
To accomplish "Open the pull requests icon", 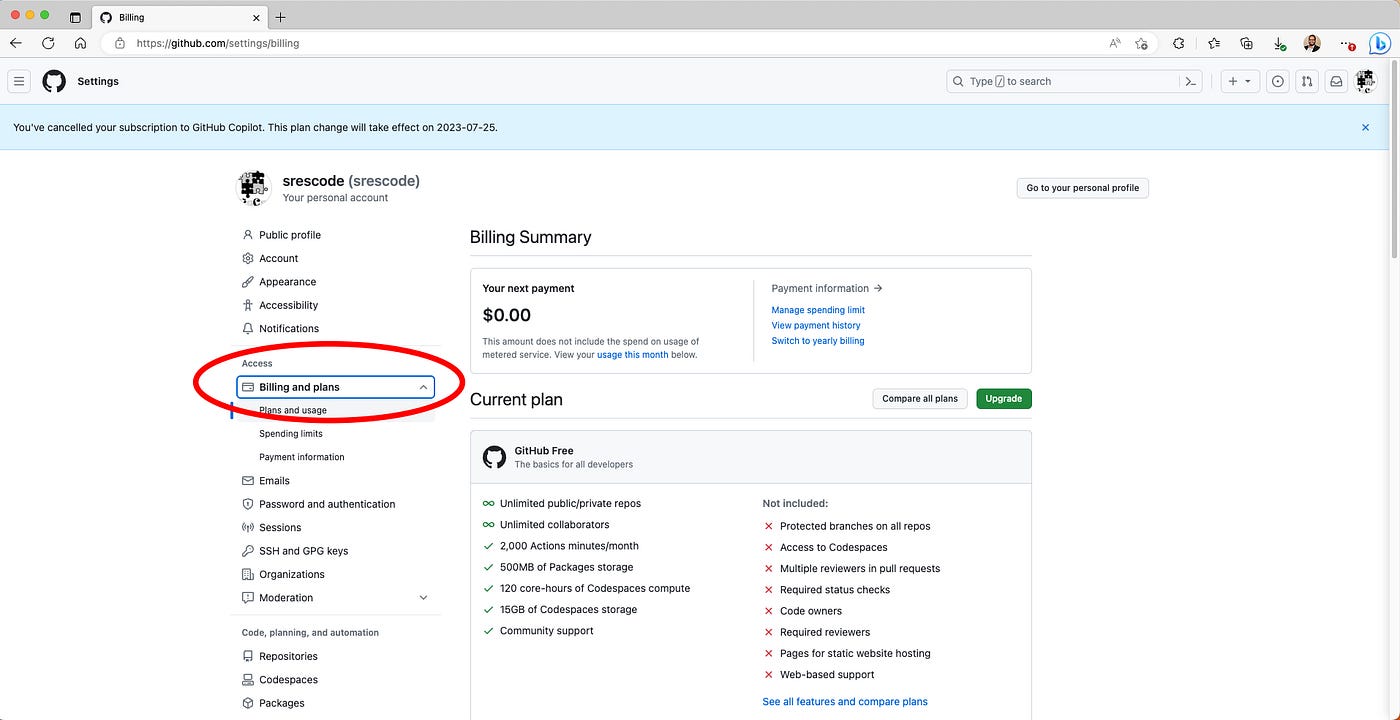I will click(1306, 81).
